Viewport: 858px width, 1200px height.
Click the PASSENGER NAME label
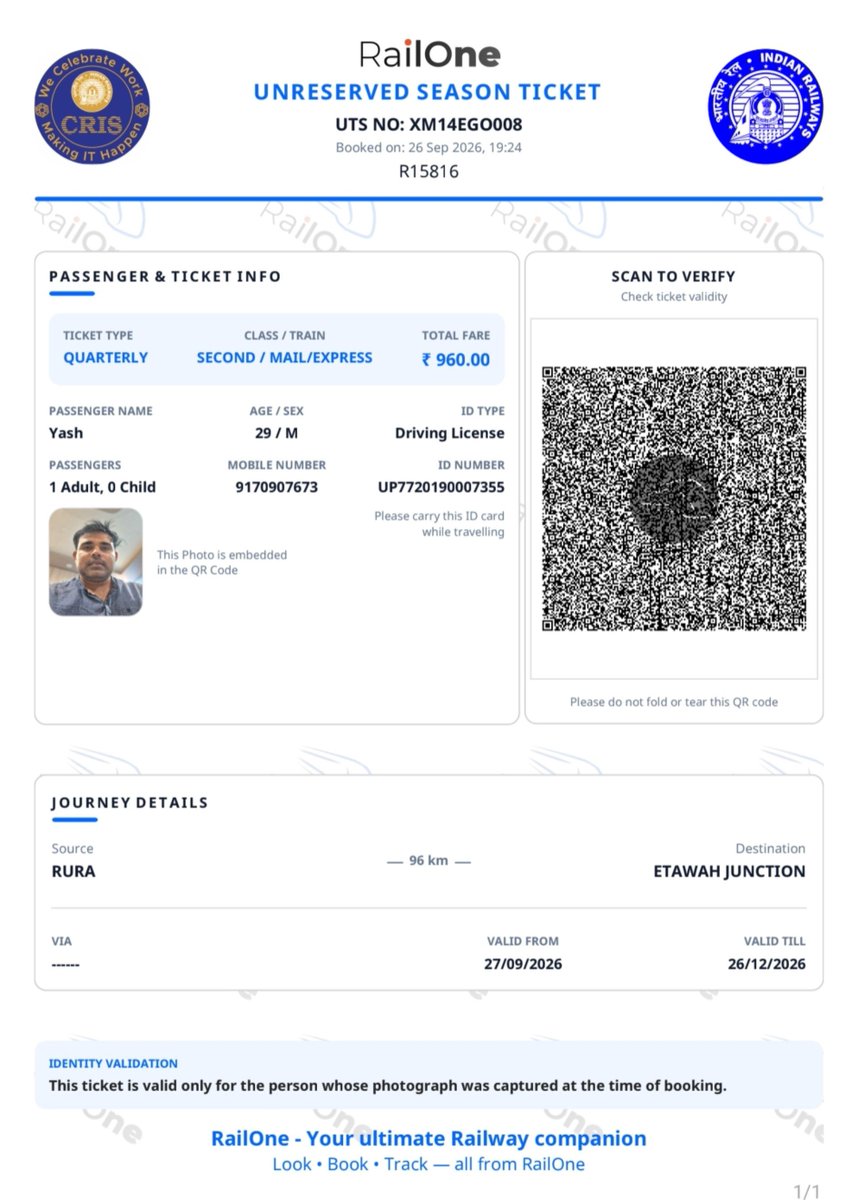point(101,411)
